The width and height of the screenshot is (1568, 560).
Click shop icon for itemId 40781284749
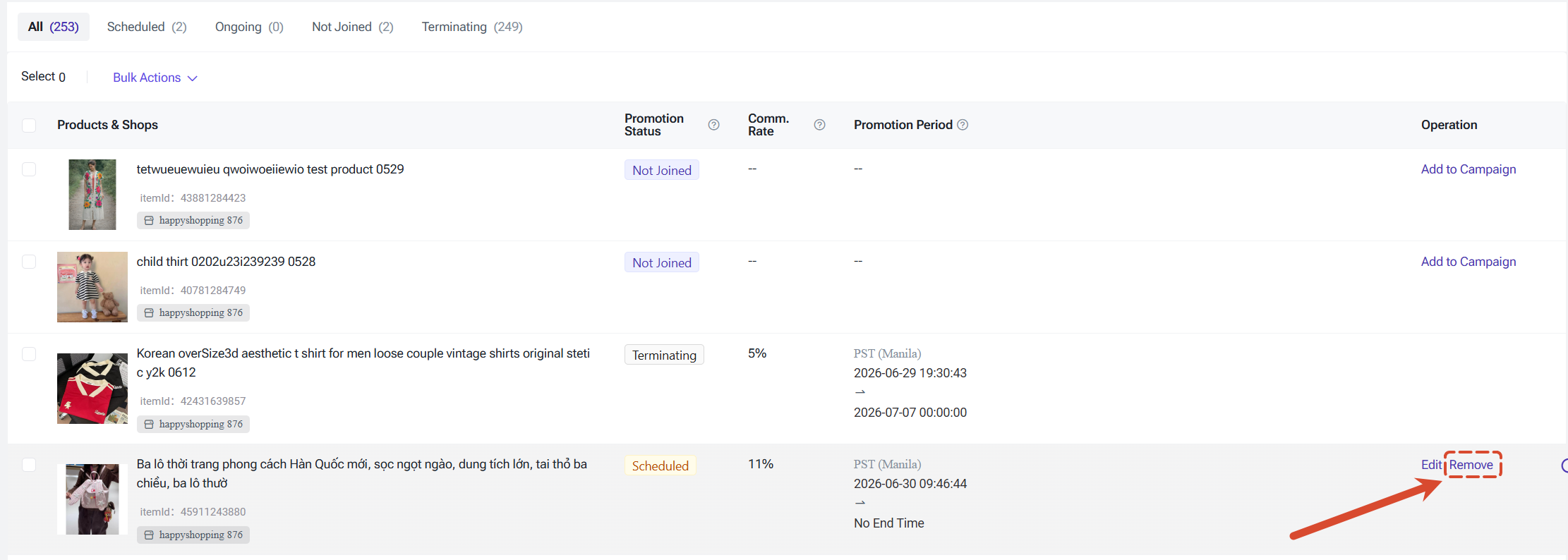point(149,313)
